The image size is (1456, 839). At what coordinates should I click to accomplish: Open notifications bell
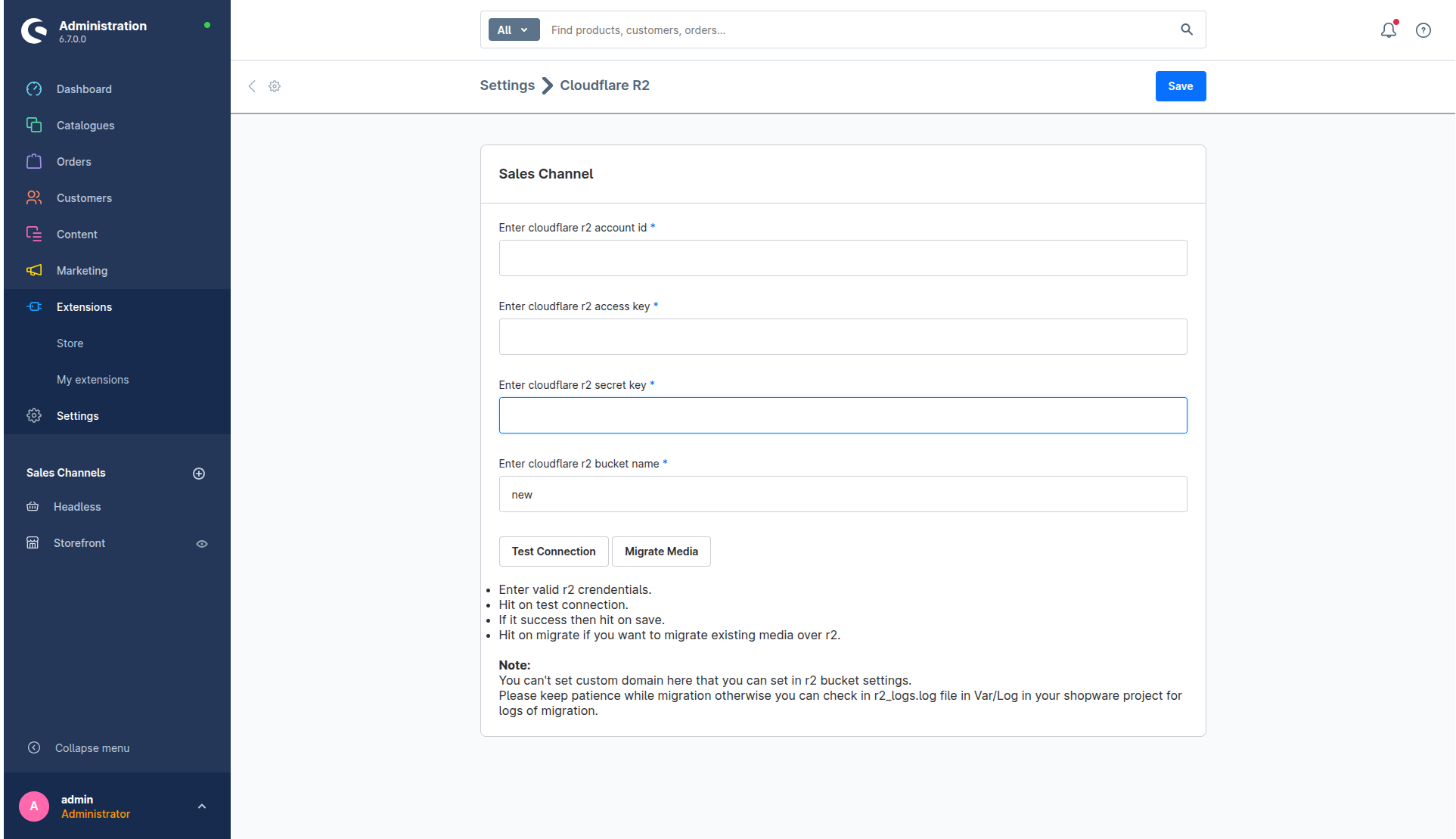(x=1389, y=30)
